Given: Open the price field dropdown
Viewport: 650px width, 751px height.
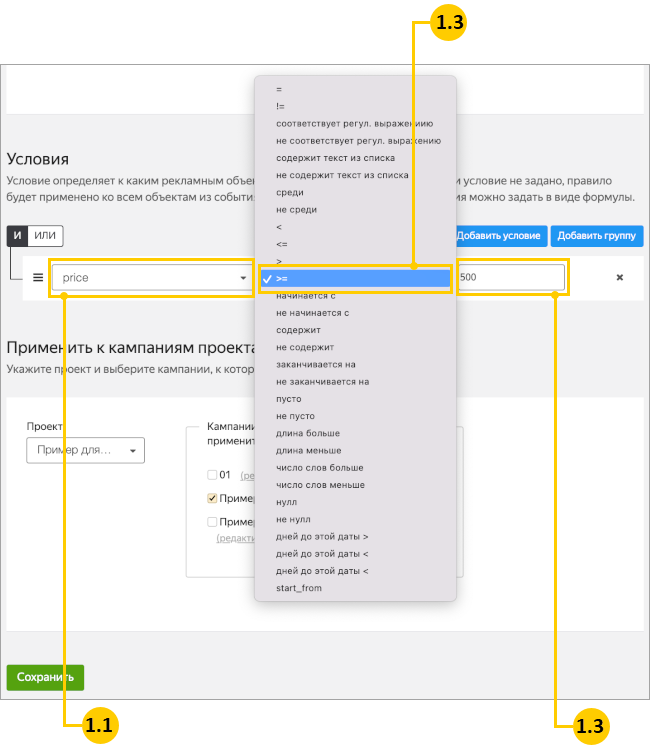Looking at the screenshot, I should (153, 278).
